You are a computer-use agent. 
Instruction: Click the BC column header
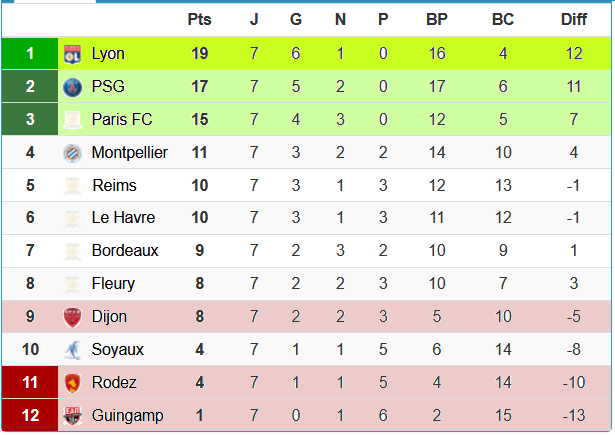click(503, 20)
